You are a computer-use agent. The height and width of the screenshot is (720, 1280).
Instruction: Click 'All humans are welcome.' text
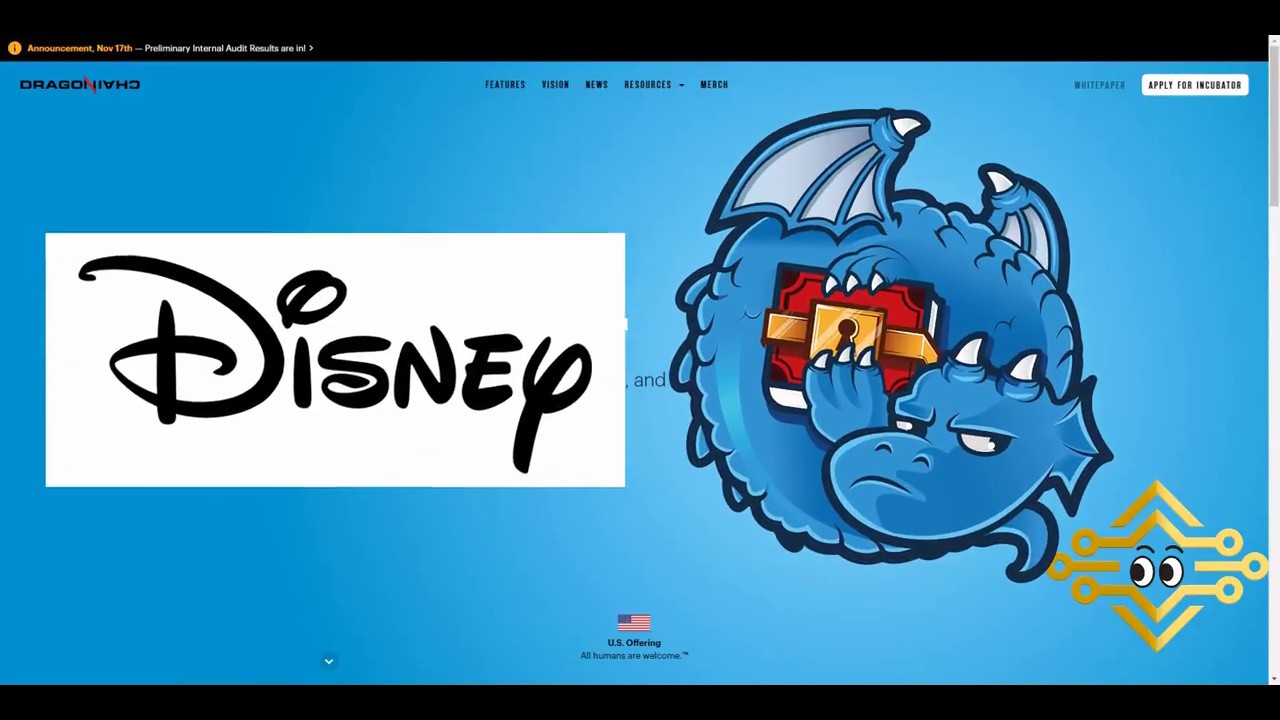[634, 656]
